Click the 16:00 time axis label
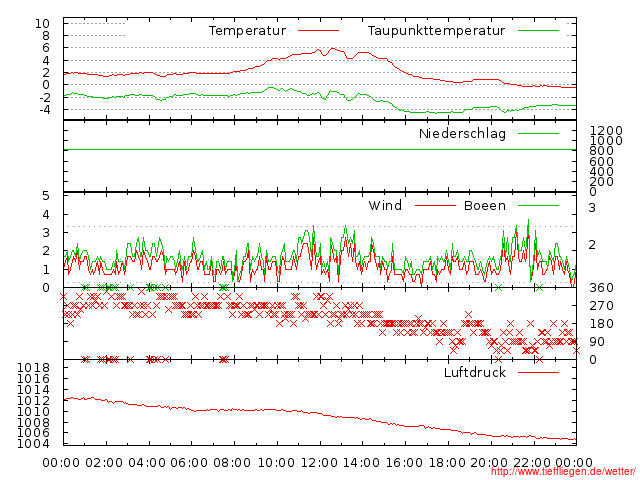This screenshot has width=640, height=480. (404, 462)
